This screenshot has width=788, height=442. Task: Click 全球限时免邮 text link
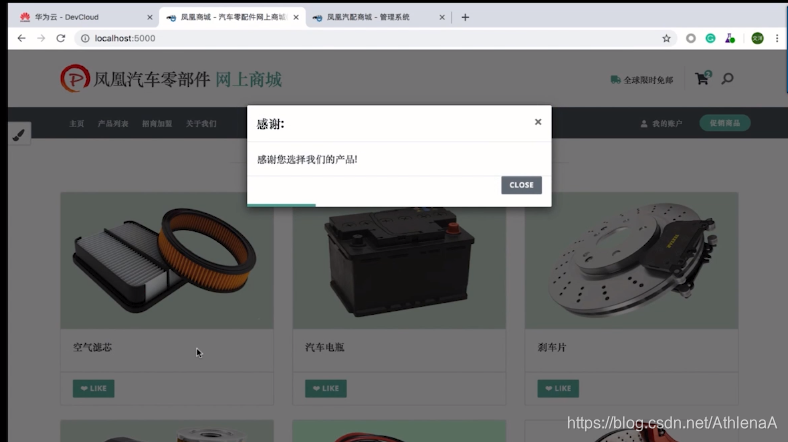pos(648,80)
